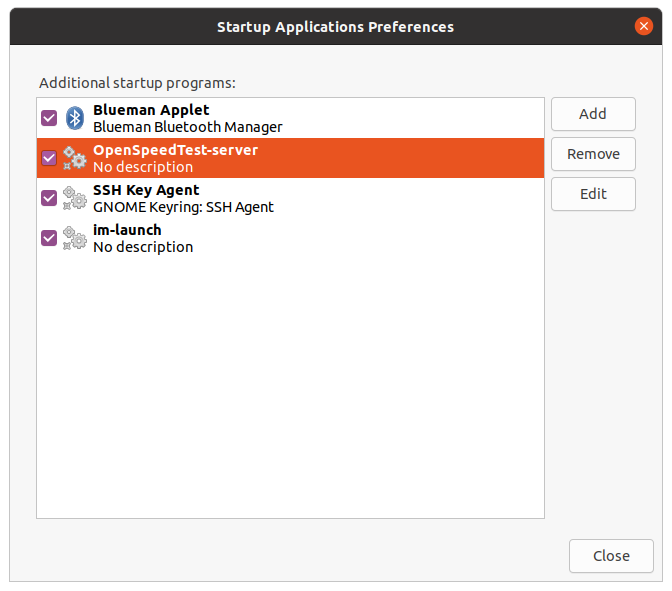
Task: Click the Add button
Action: pos(593,114)
